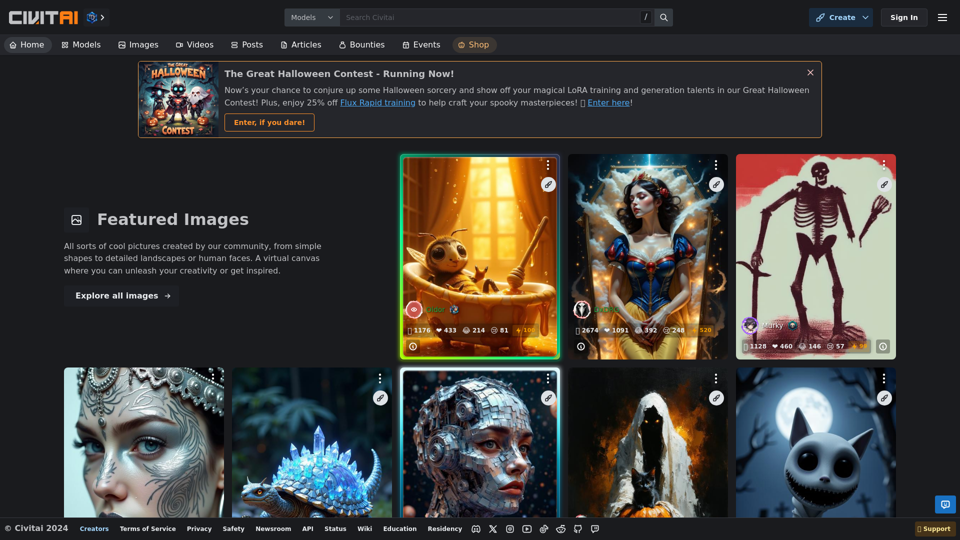Open the Videos tab
This screenshot has width=960, height=540.
(x=195, y=45)
